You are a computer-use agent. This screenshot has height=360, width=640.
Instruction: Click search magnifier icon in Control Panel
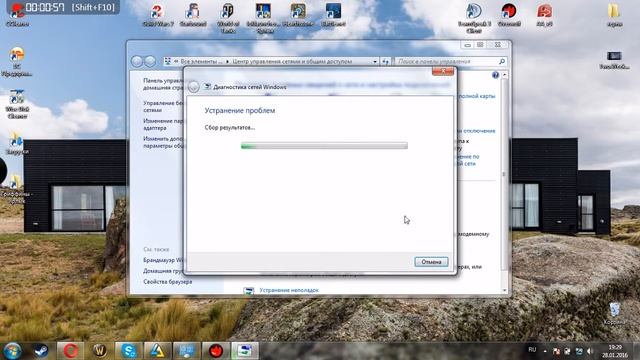(502, 62)
